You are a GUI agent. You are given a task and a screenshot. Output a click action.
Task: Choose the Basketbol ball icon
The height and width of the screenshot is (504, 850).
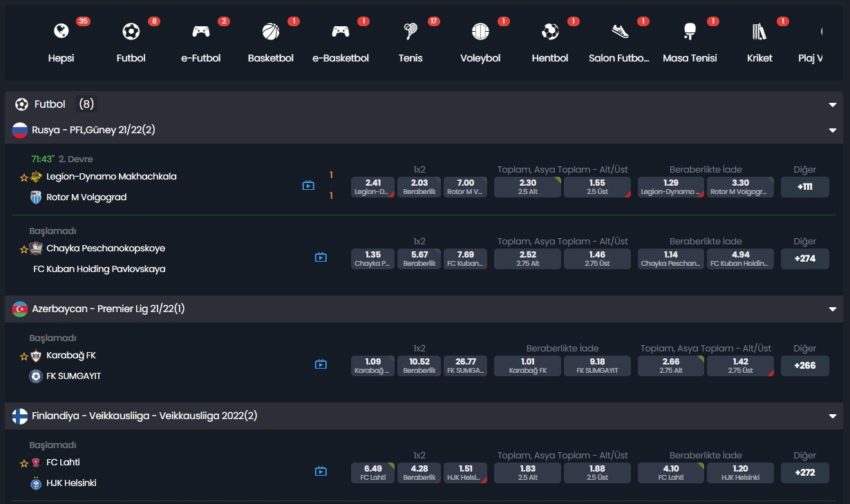point(270,32)
